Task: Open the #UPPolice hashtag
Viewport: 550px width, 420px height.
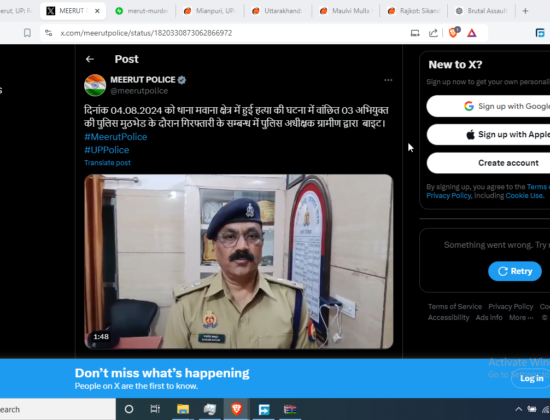Action: point(107,150)
